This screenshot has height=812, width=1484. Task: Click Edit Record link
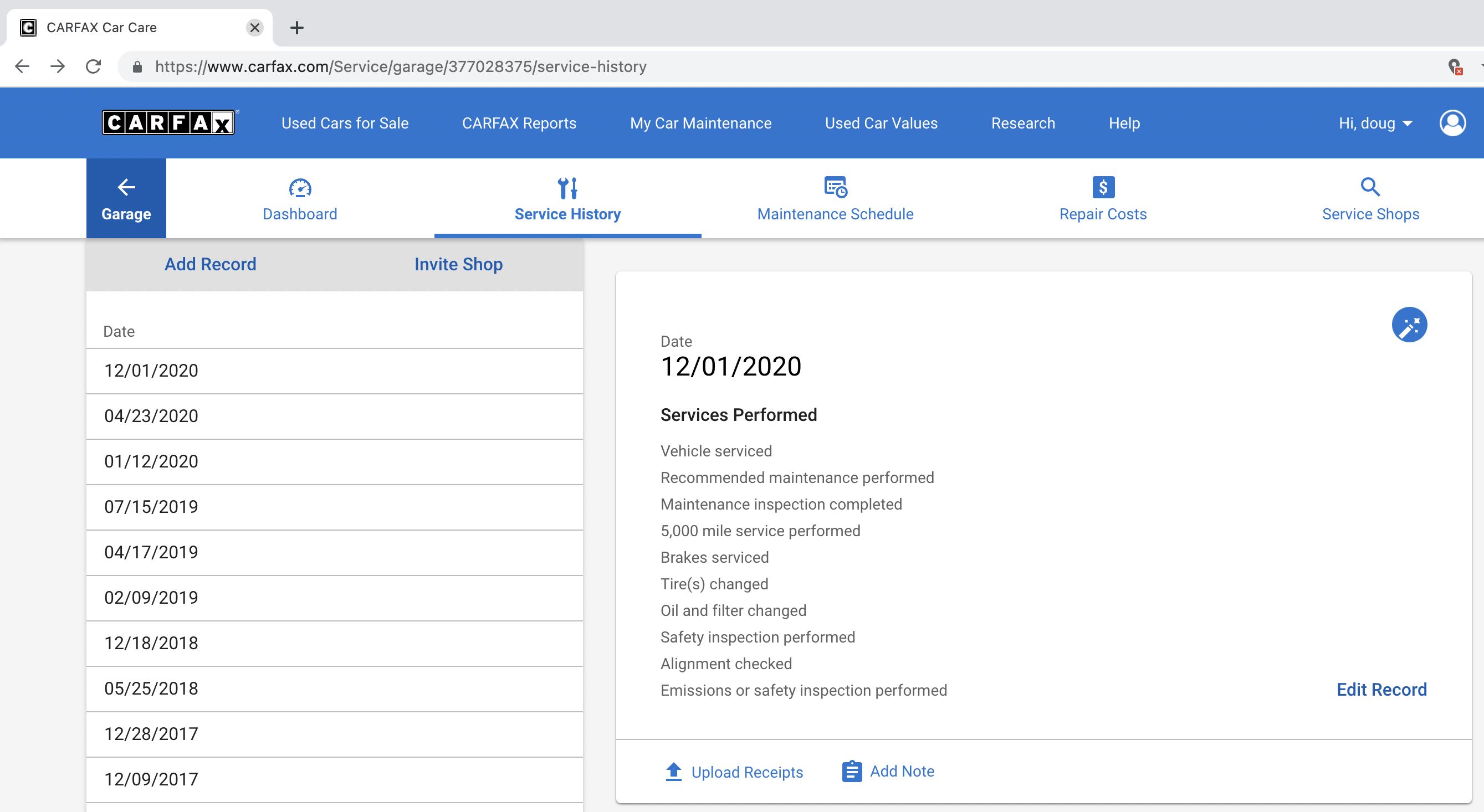click(x=1381, y=690)
